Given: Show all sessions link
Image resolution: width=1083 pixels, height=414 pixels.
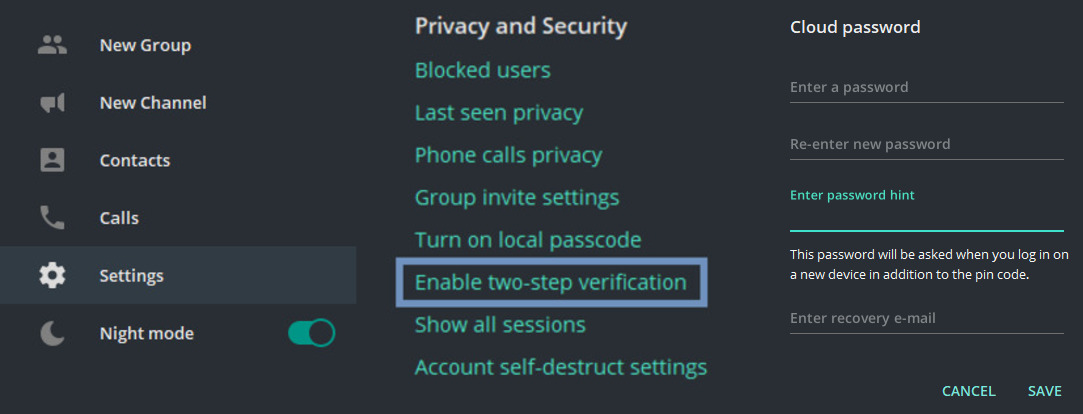Looking at the screenshot, I should point(500,325).
